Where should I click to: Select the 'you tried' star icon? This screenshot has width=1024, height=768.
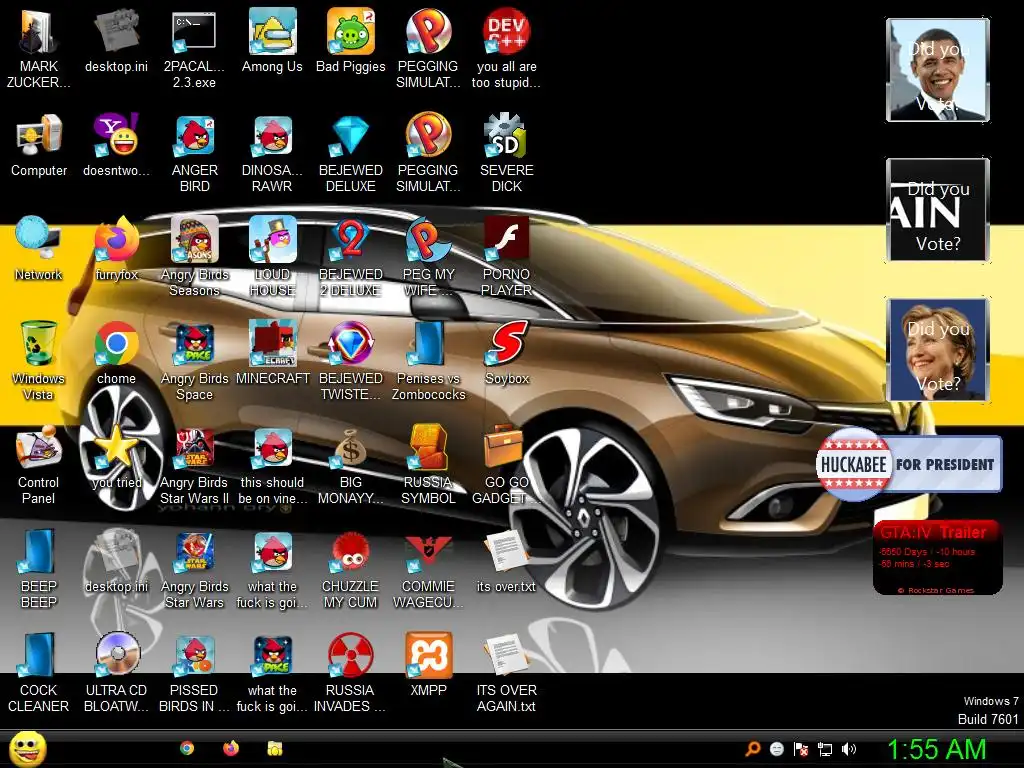click(116, 448)
